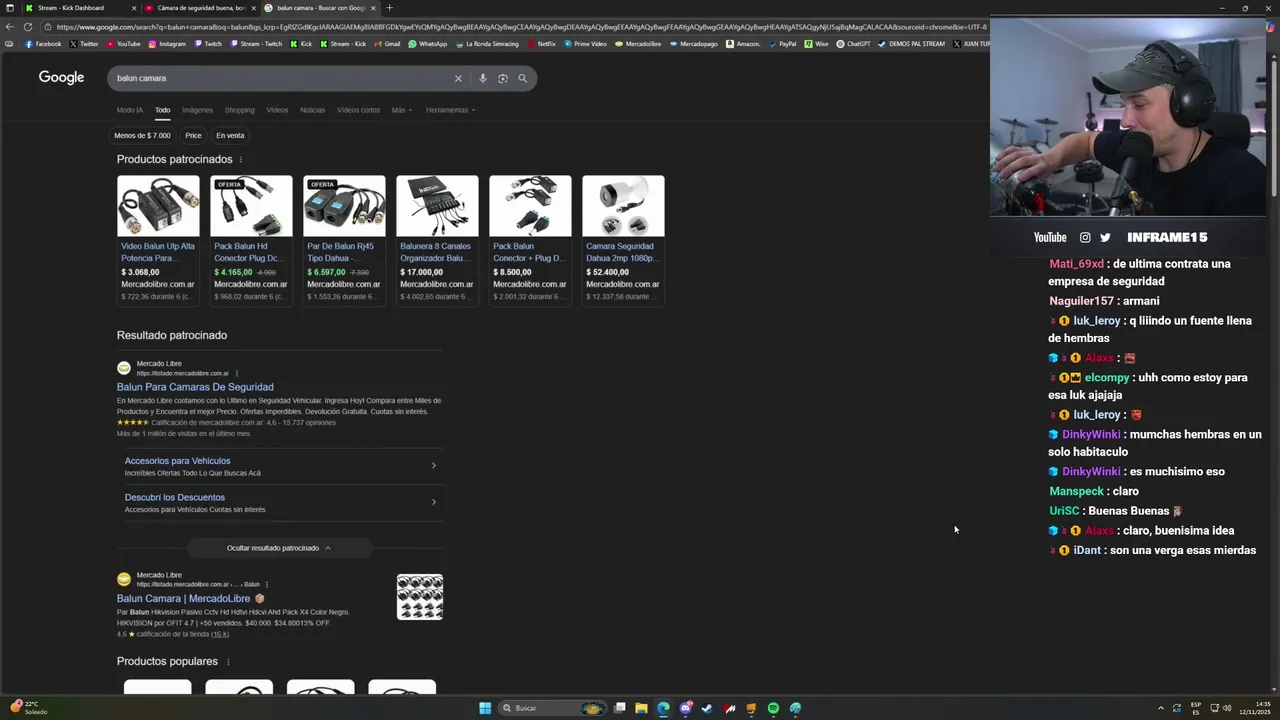Click the Pack Balun Hd Conector thumbnail
The image size is (1280, 720).
coord(251,206)
